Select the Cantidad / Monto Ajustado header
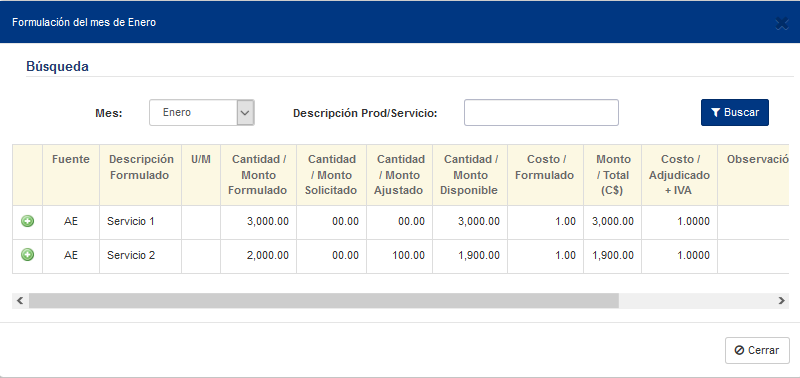This screenshot has width=800, height=378. tap(399, 175)
